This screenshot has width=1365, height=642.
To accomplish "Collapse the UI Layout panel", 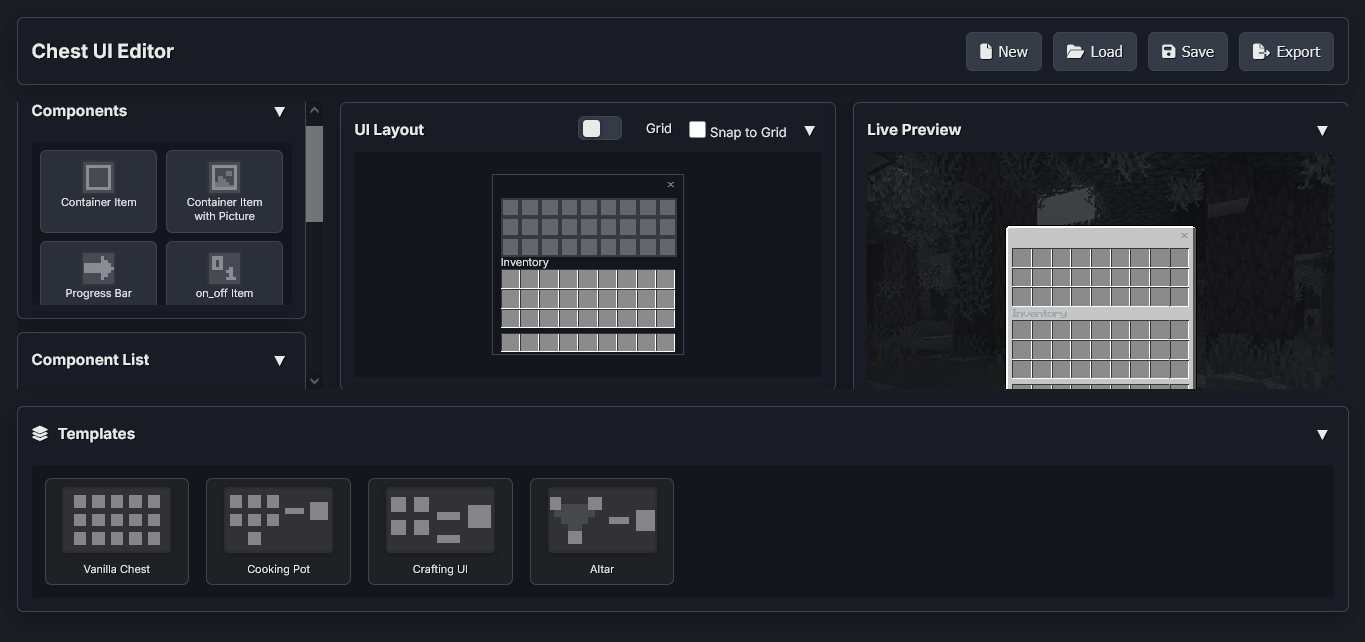I will 810,131.
